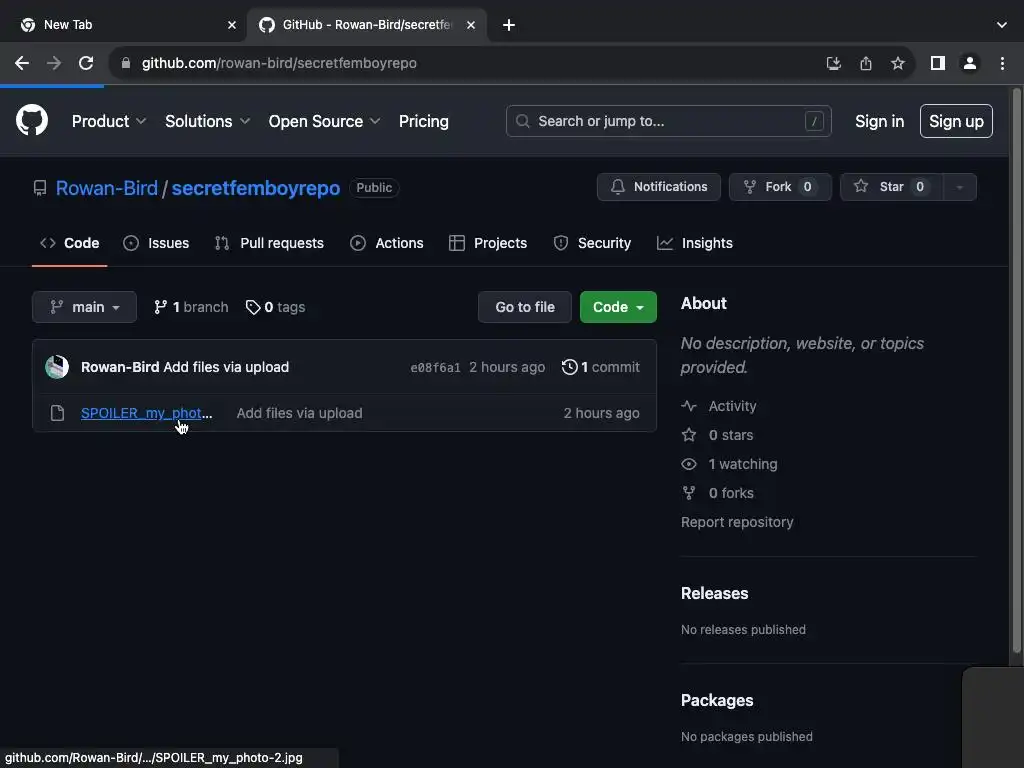Open the Chrome profile avatar
Screen dimensions: 1024x768
(970, 63)
